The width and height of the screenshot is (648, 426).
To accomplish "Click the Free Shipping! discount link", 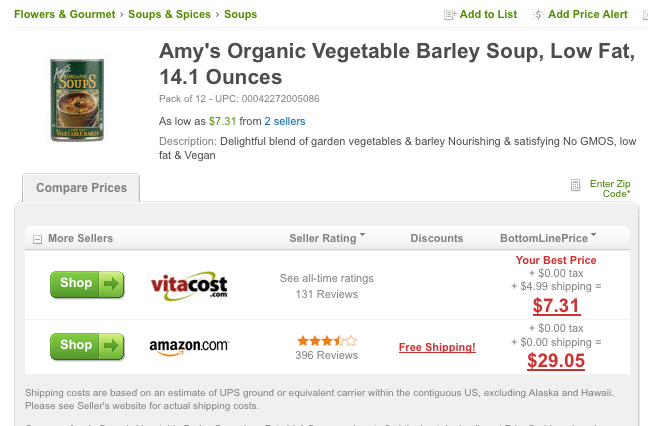I will coord(437,347).
